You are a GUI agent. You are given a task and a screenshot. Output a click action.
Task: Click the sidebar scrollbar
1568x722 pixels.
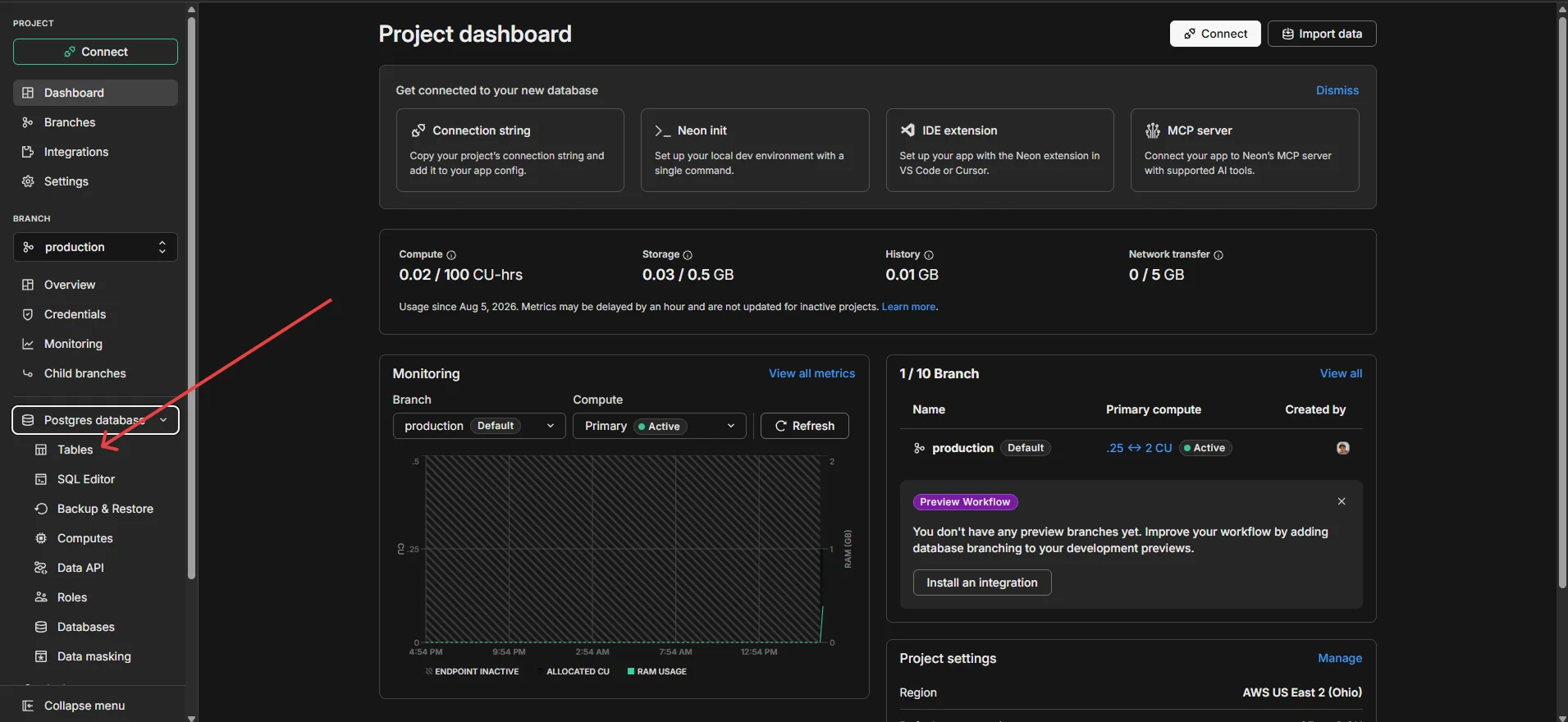(191, 297)
